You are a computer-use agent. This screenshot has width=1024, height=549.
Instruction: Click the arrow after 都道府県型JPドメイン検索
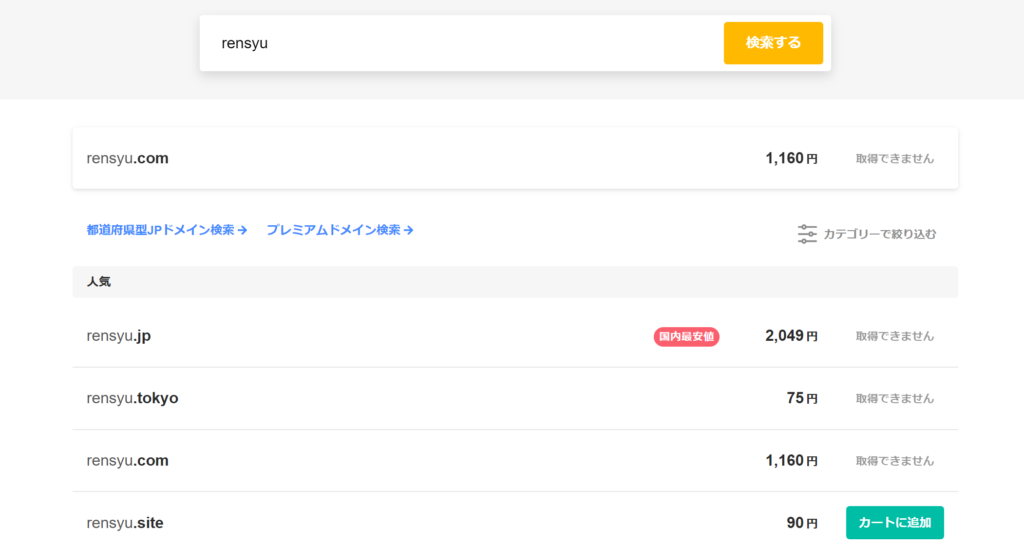pos(243,230)
